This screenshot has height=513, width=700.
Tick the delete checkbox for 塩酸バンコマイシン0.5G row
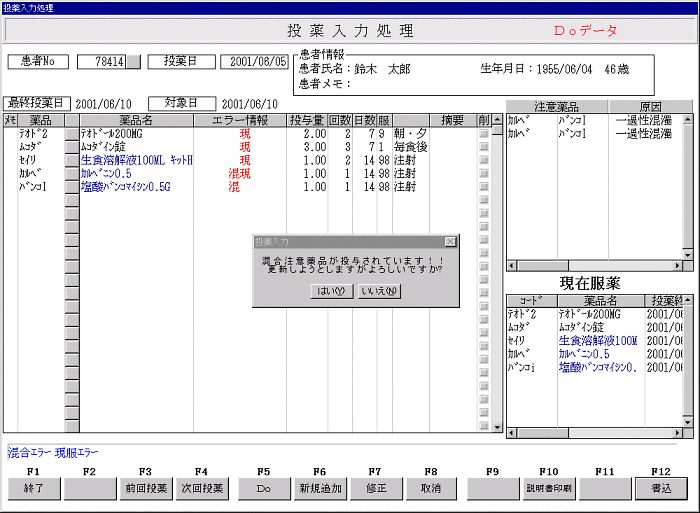484,187
